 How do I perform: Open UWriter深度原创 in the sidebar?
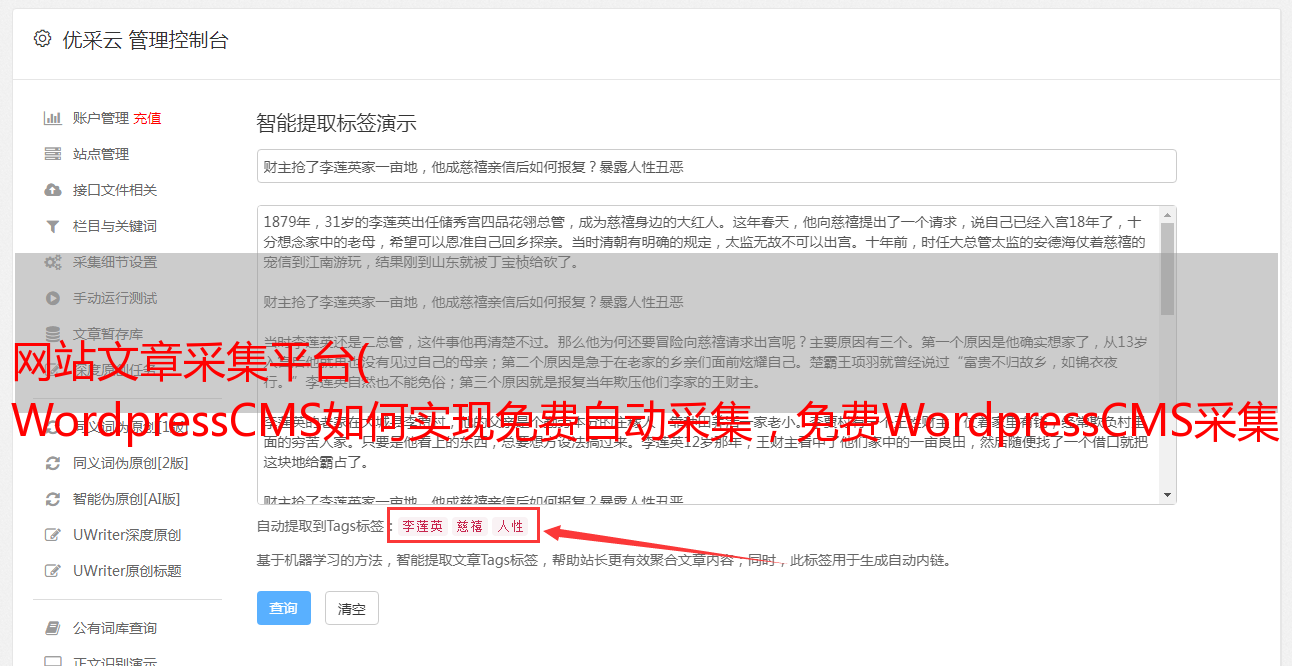point(127,535)
